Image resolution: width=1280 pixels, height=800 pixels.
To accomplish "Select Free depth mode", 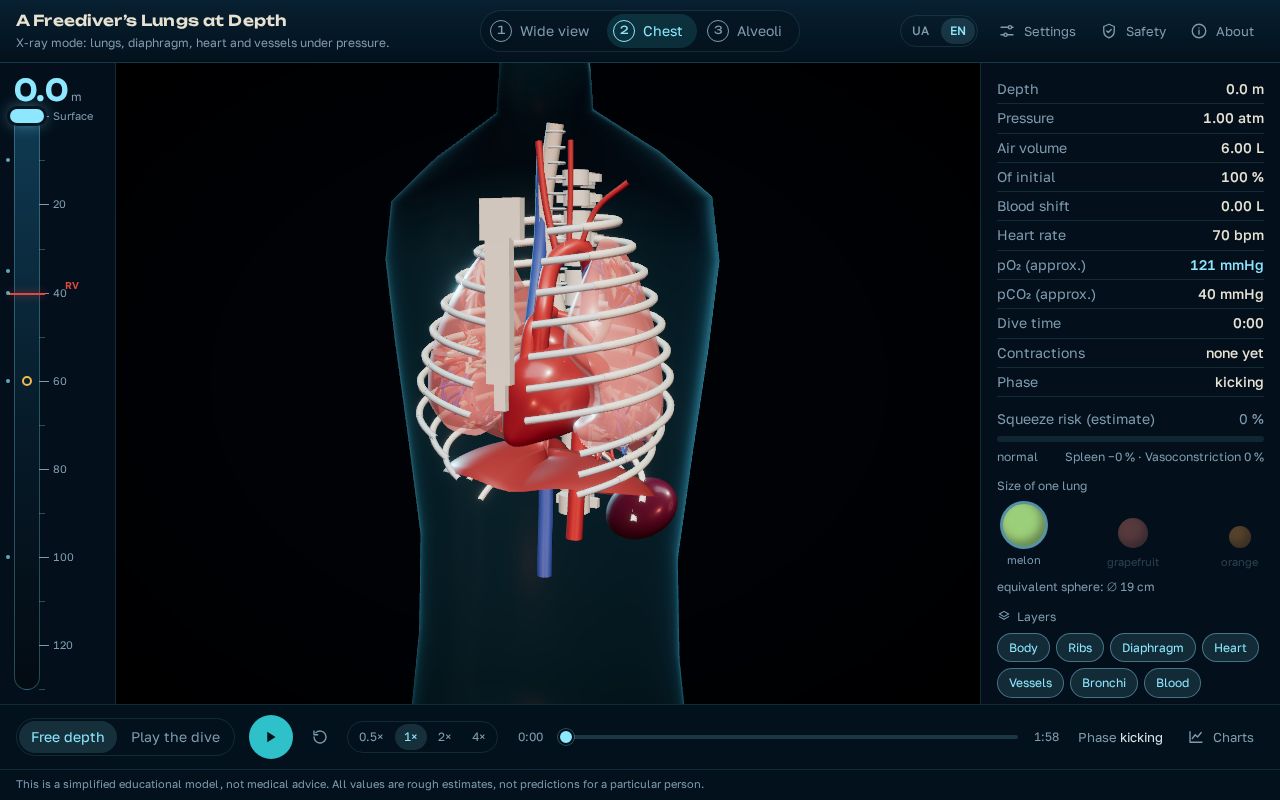I will pyautogui.click(x=68, y=737).
